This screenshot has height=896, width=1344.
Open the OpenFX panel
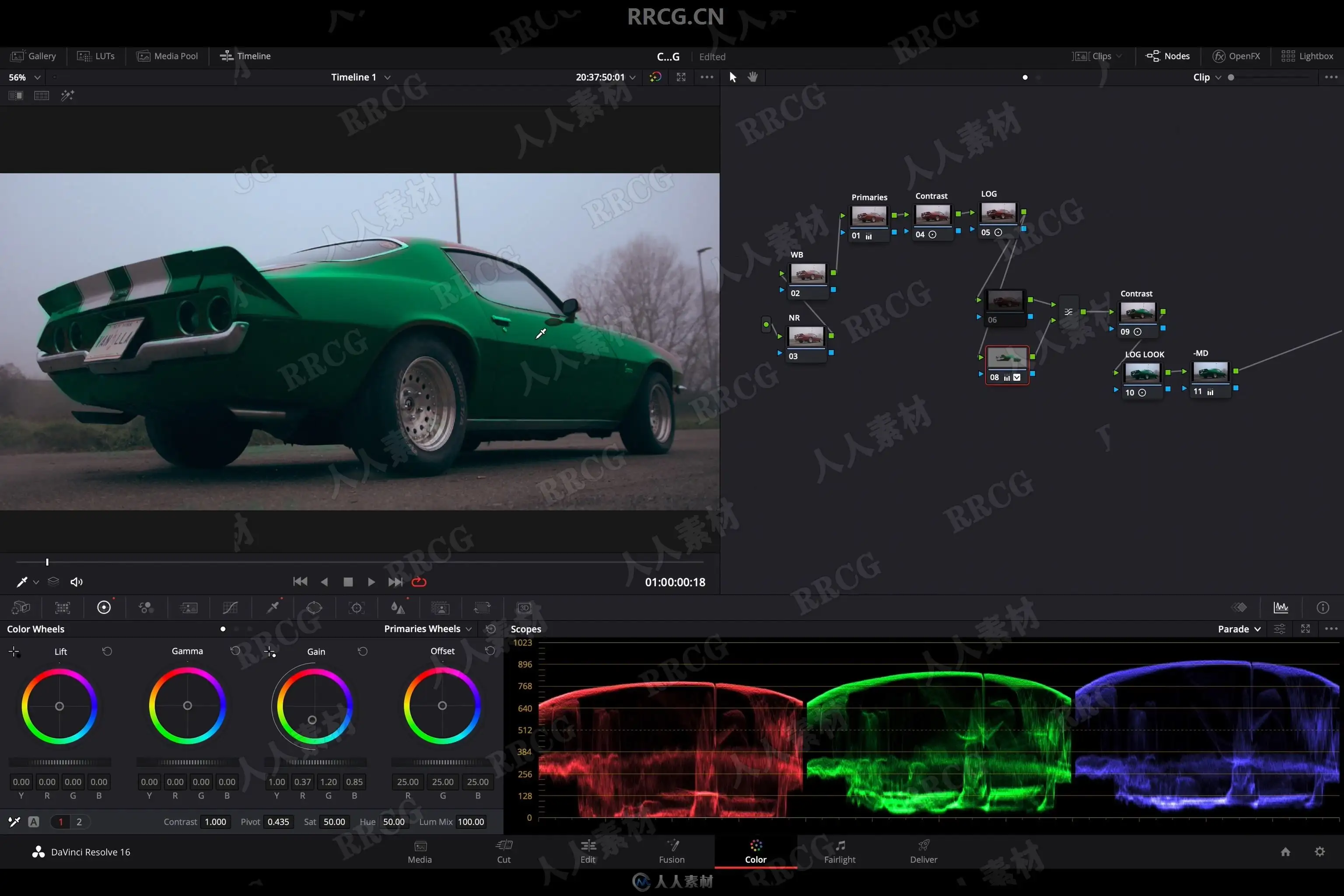click(1236, 56)
